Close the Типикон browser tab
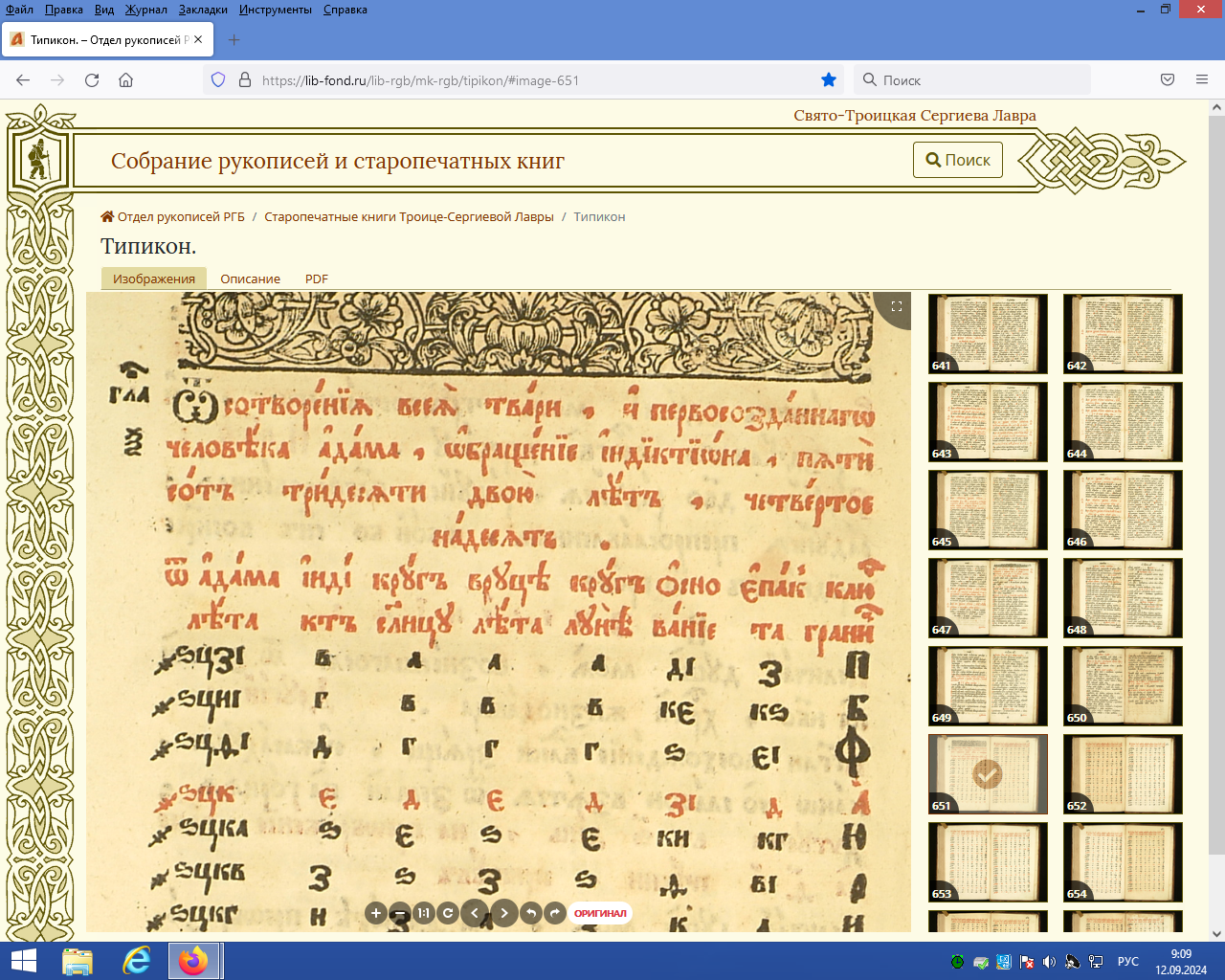This screenshot has width=1225, height=980. pyautogui.click(x=198, y=40)
